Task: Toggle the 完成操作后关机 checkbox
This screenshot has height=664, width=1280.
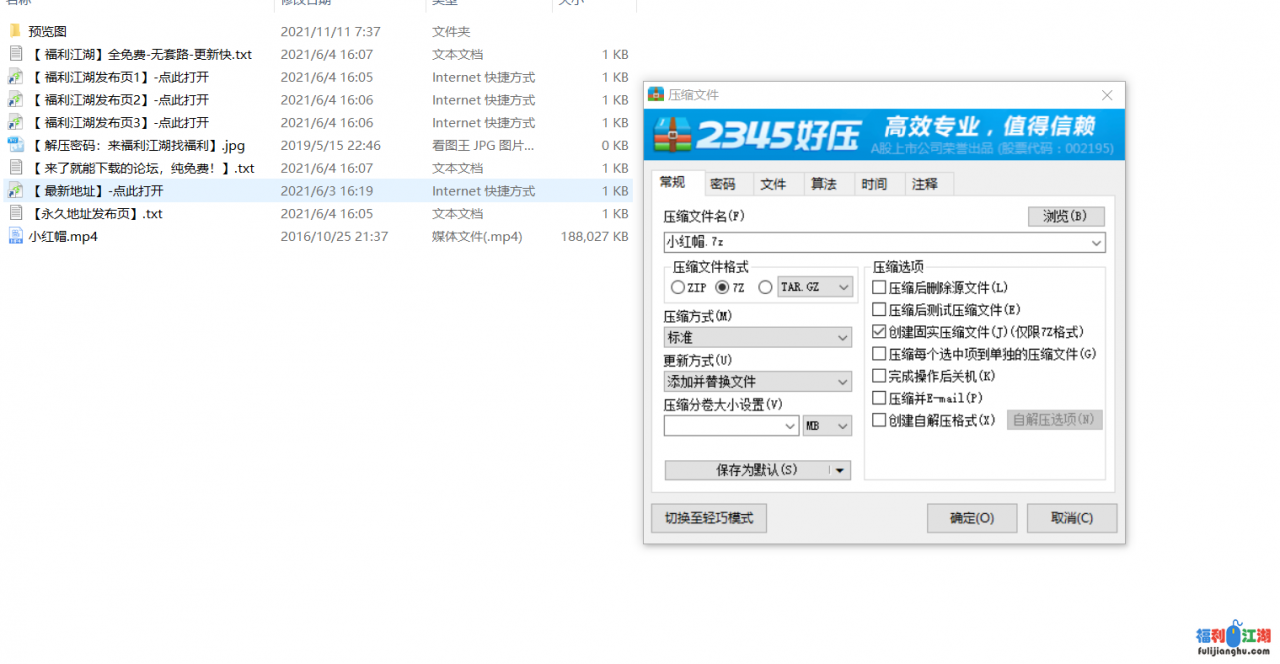Action: click(x=879, y=376)
